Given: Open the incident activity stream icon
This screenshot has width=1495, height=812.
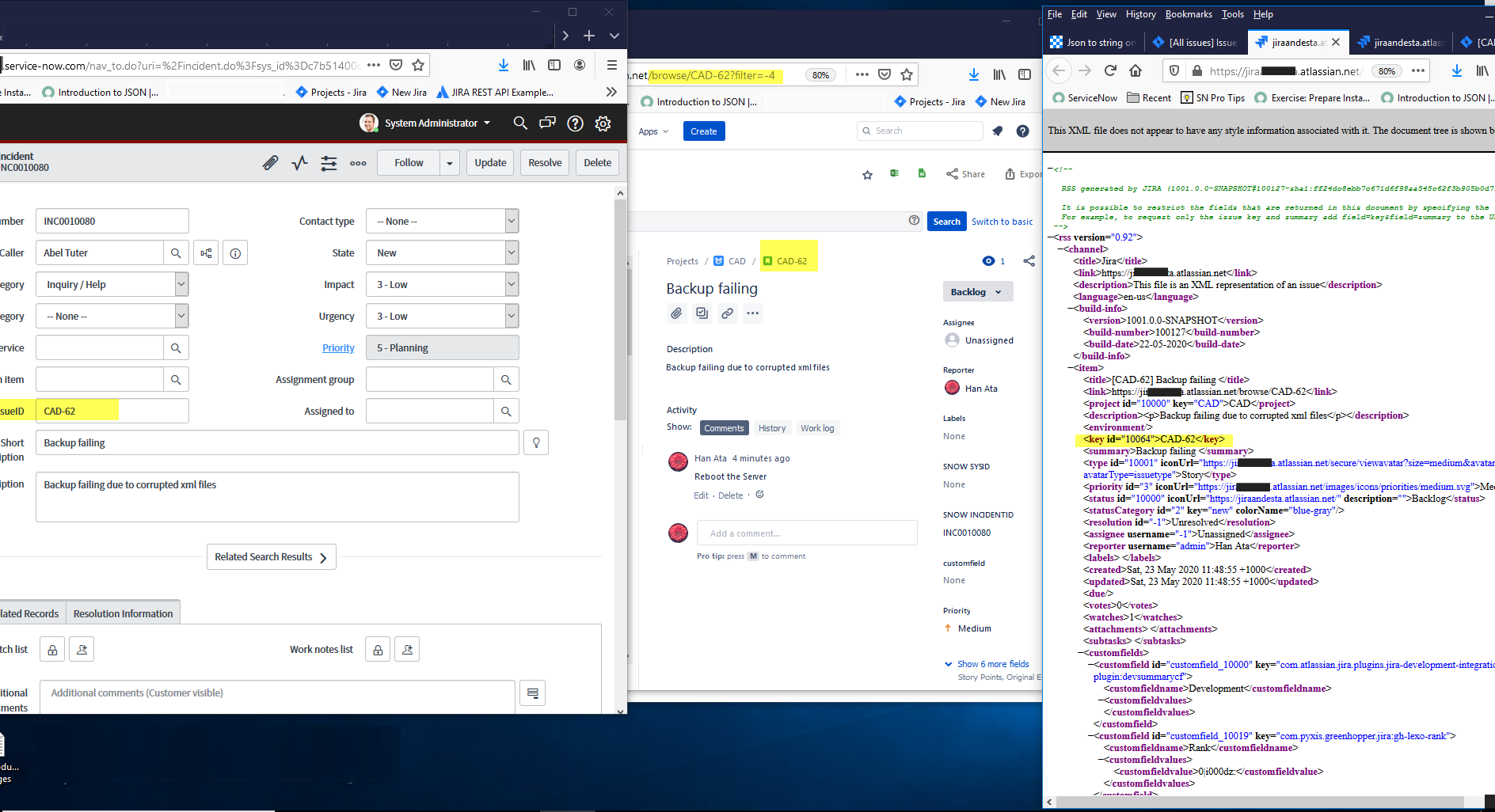Looking at the screenshot, I should click(x=299, y=163).
